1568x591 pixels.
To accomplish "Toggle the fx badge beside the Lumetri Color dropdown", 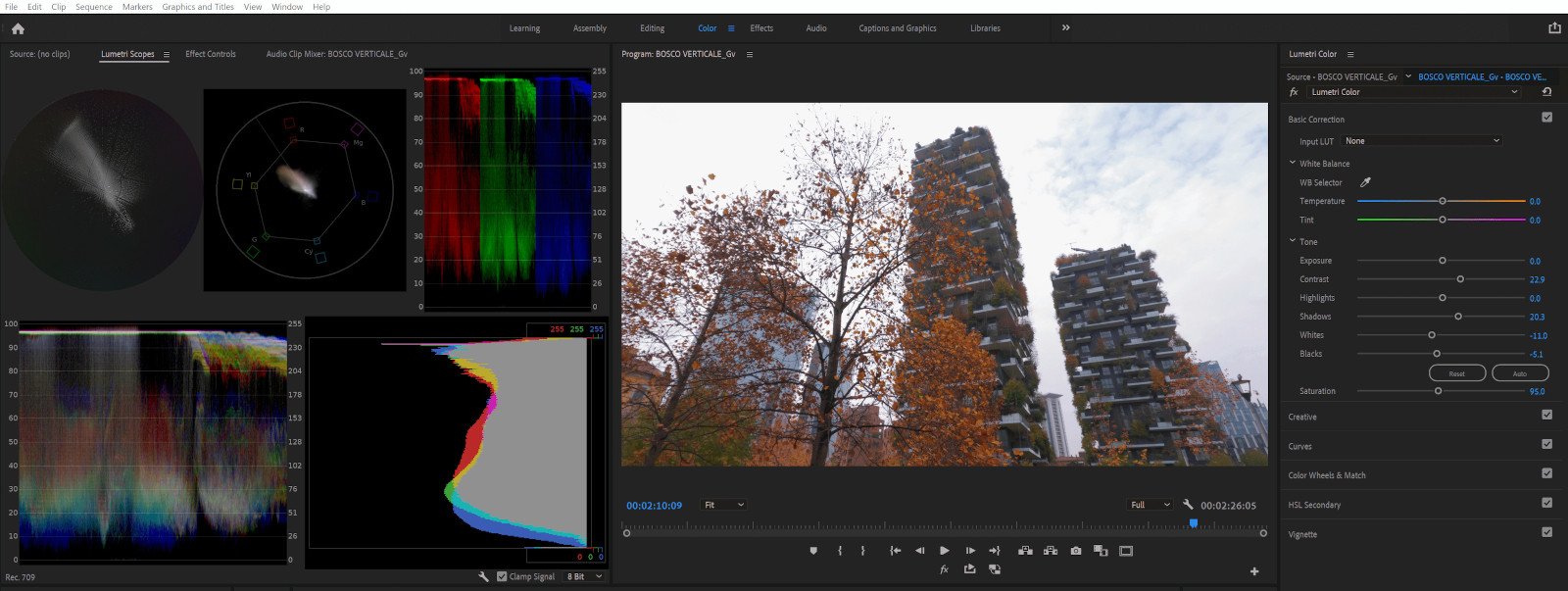I will coord(1294,92).
